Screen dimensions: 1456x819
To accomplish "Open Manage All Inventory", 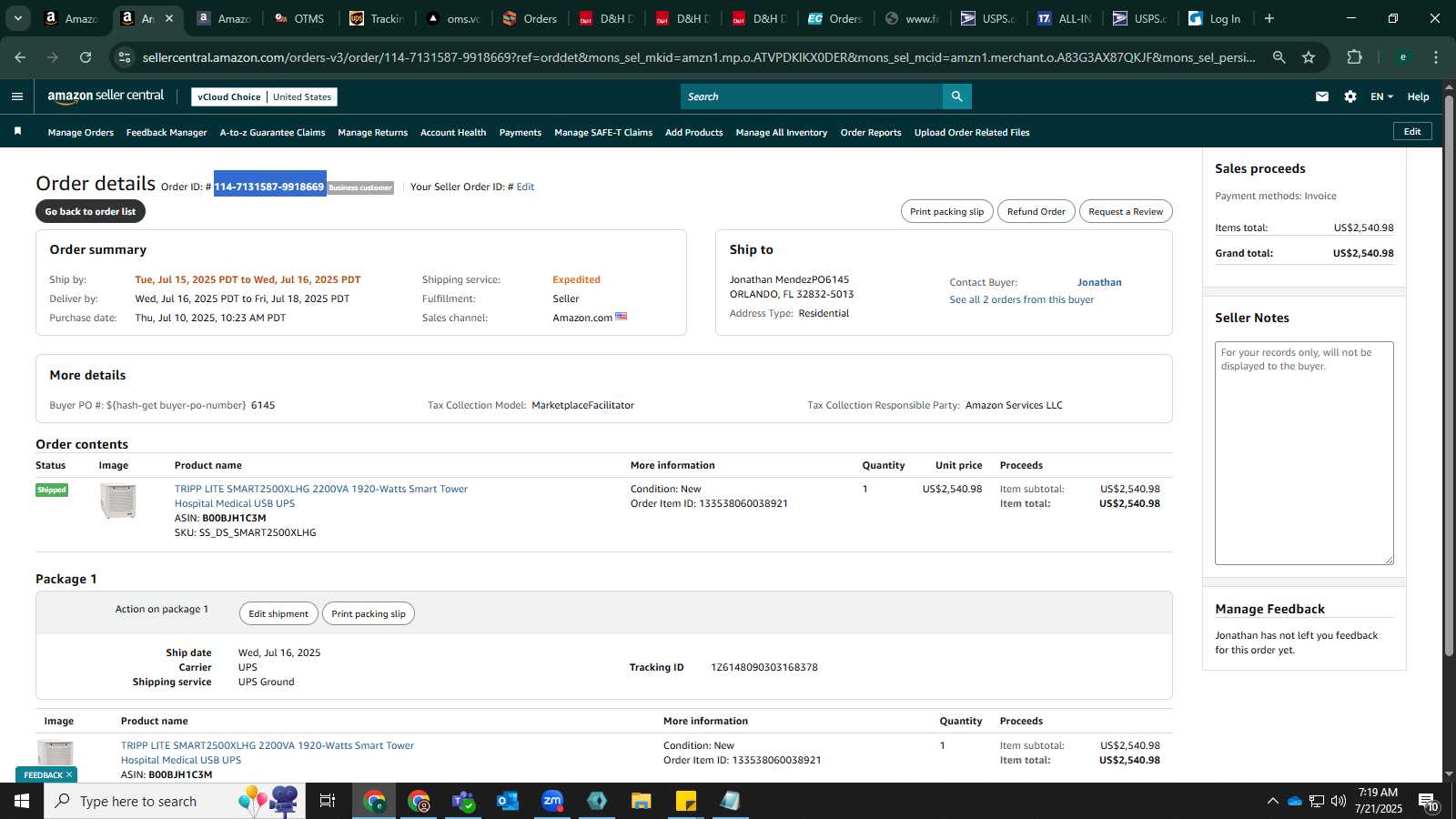I will point(782,132).
